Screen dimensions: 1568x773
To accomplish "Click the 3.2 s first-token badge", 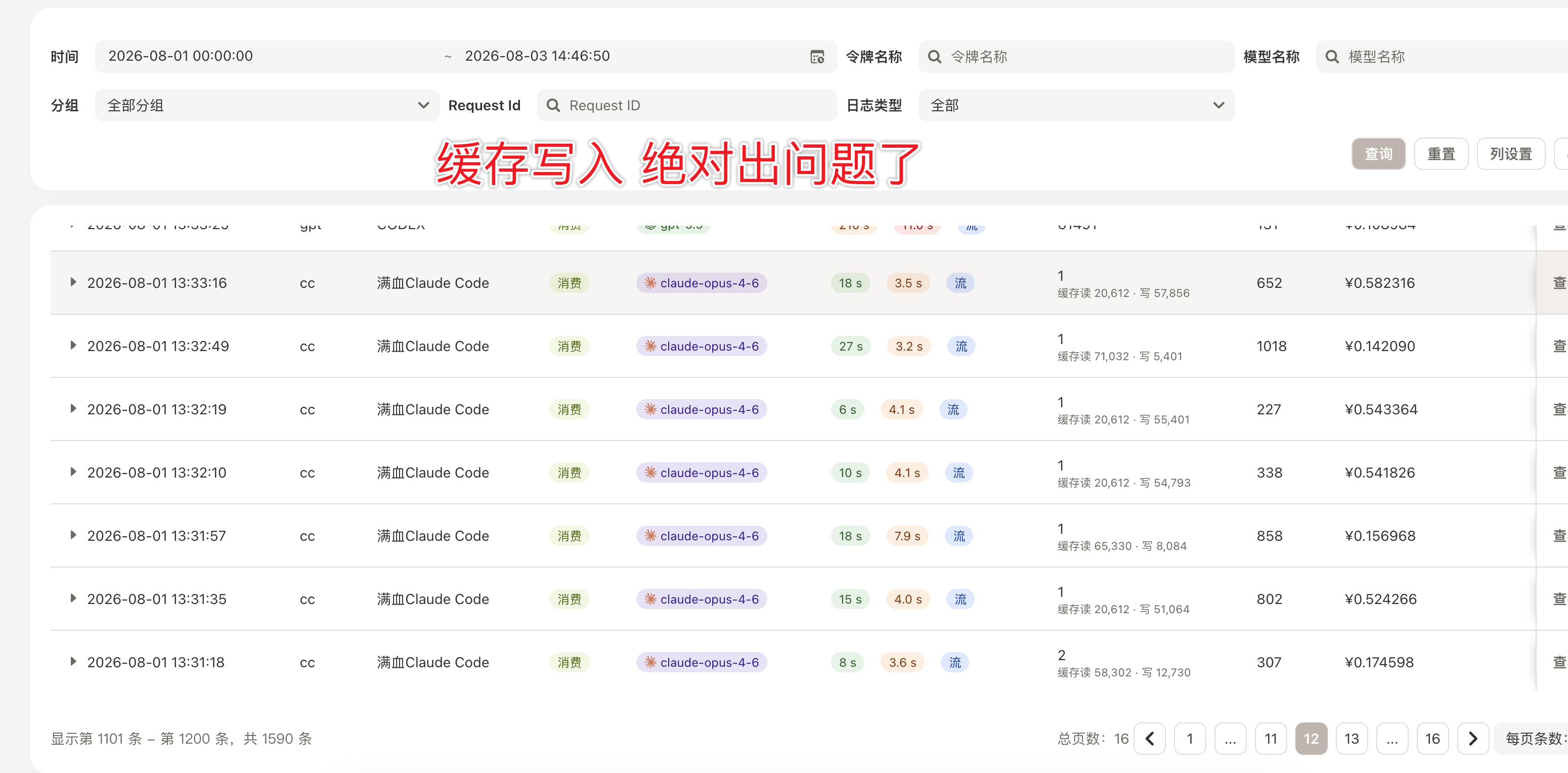I will [909, 347].
